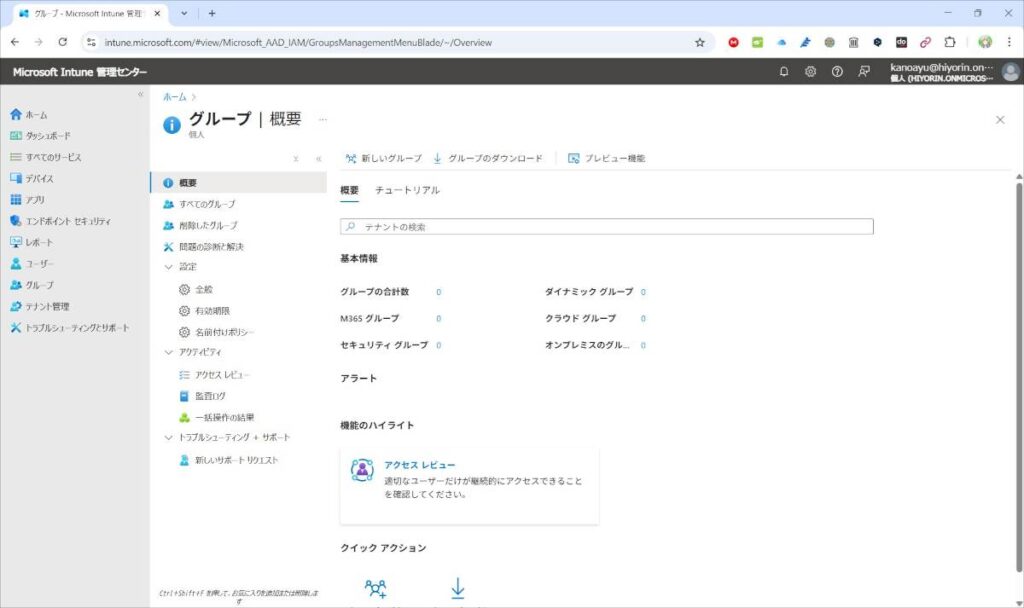The width and height of the screenshot is (1024, 608).
Task: Open 新しいサポート リクエスト menu item
Action: click(229, 460)
